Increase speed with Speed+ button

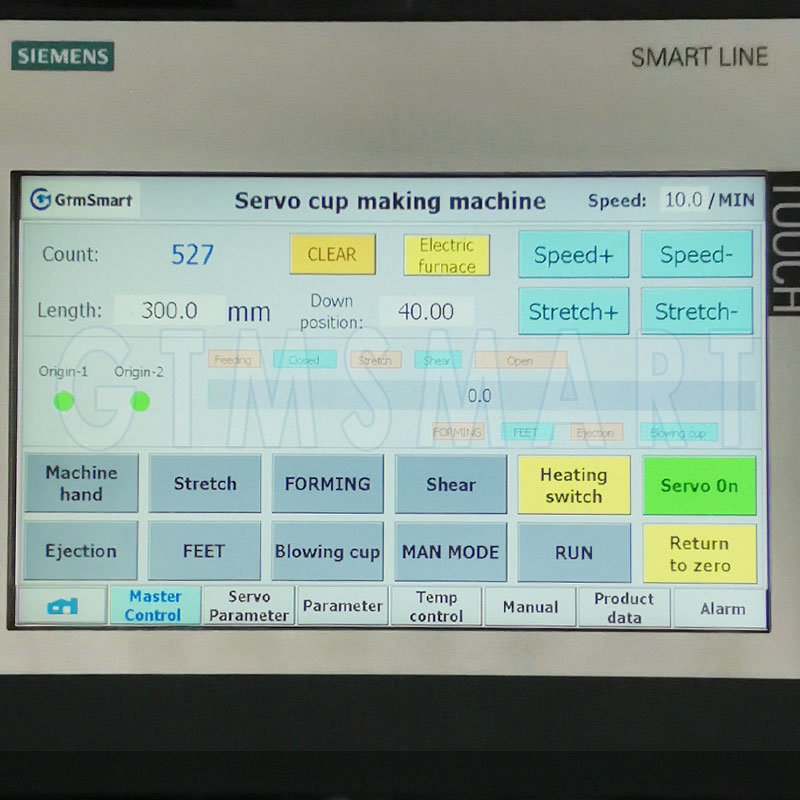[573, 255]
